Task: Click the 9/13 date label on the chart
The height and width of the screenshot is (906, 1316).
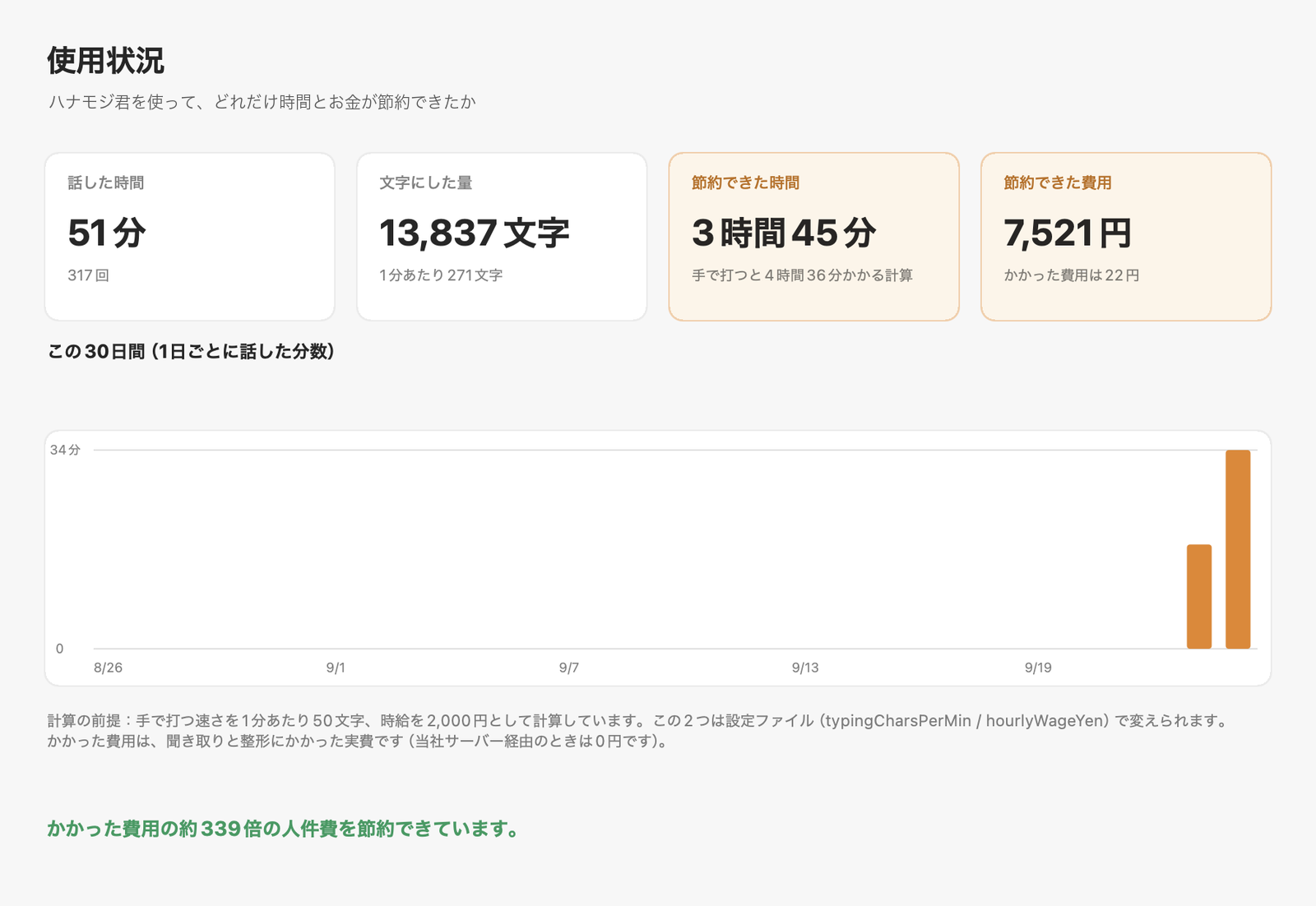Action: click(x=805, y=668)
